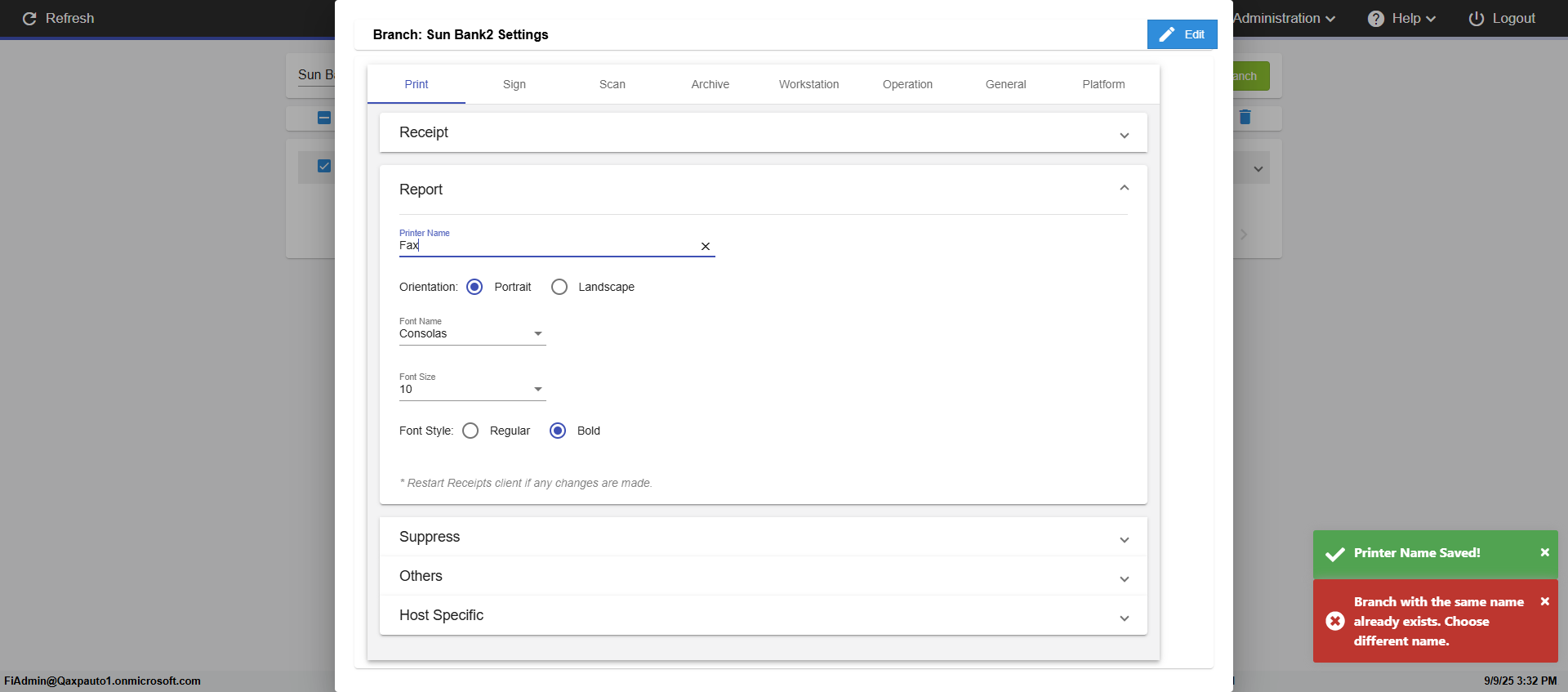Collapse the Report section
The image size is (1568, 692).
click(1124, 189)
